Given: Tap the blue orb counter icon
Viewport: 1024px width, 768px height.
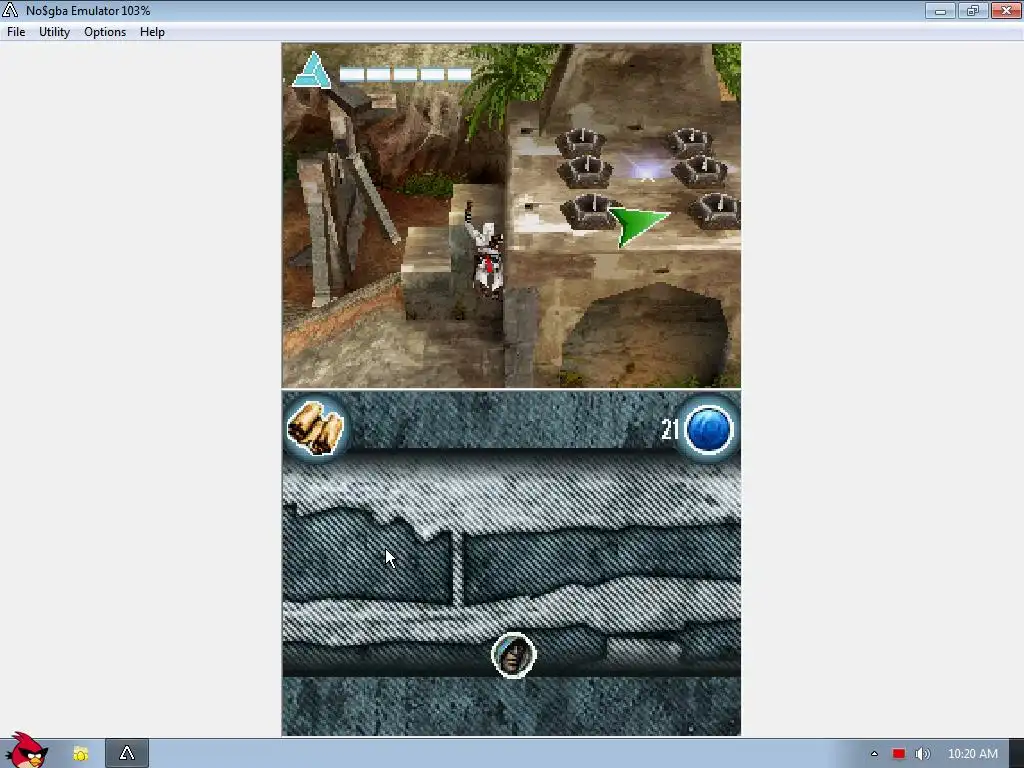Looking at the screenshot, I should [x=710, y=429].
